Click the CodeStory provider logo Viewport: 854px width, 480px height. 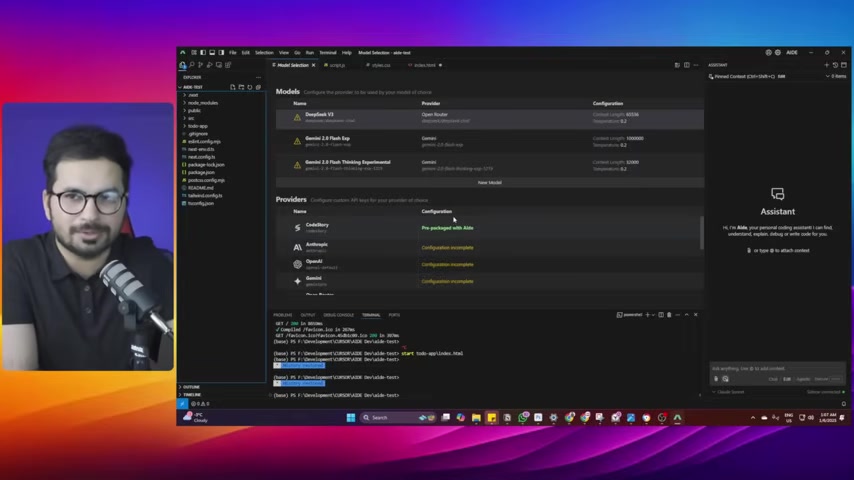pos(297,228)
